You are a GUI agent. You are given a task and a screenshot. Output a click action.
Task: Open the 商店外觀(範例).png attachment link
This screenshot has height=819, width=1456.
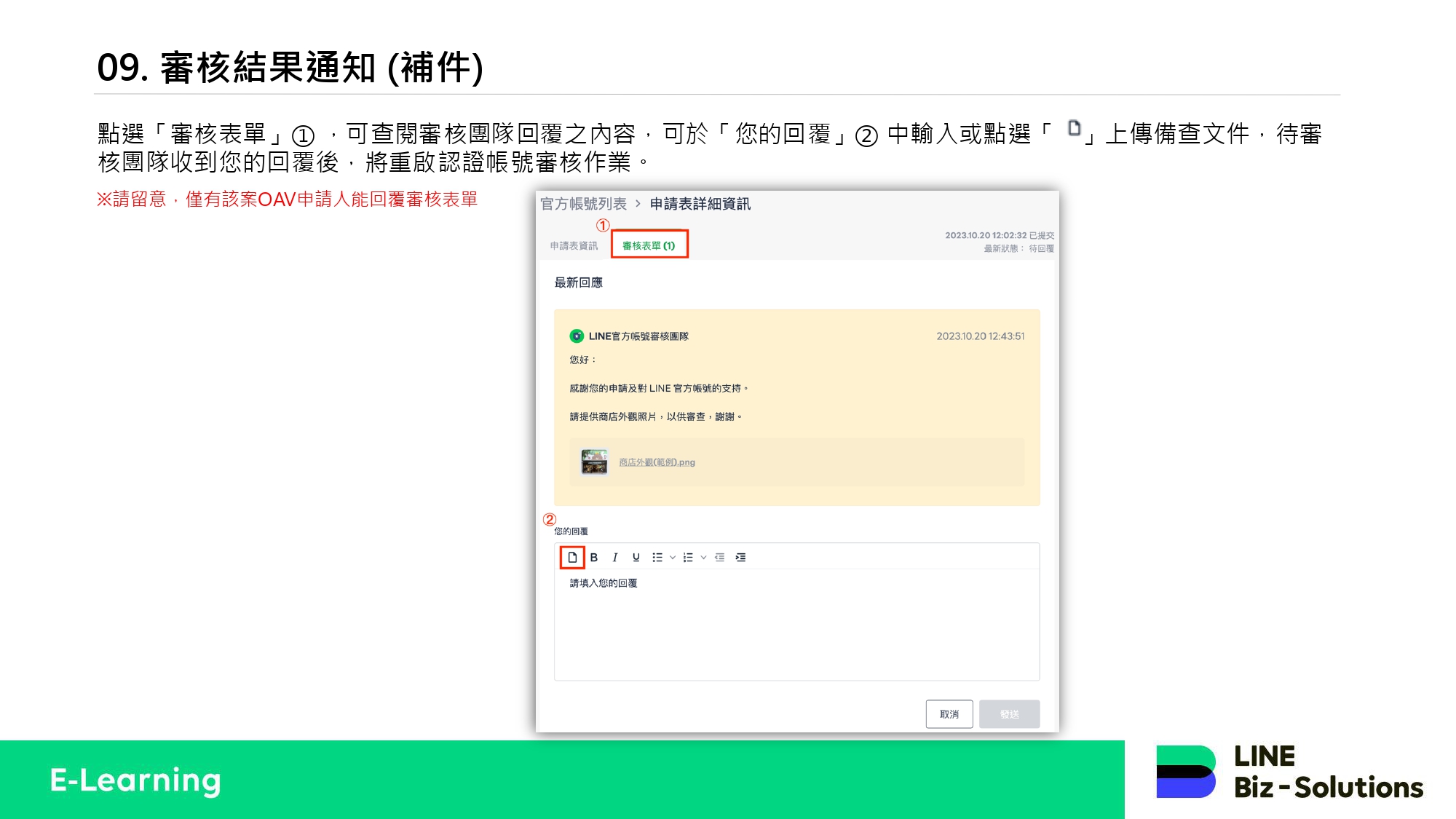(657, 462)
